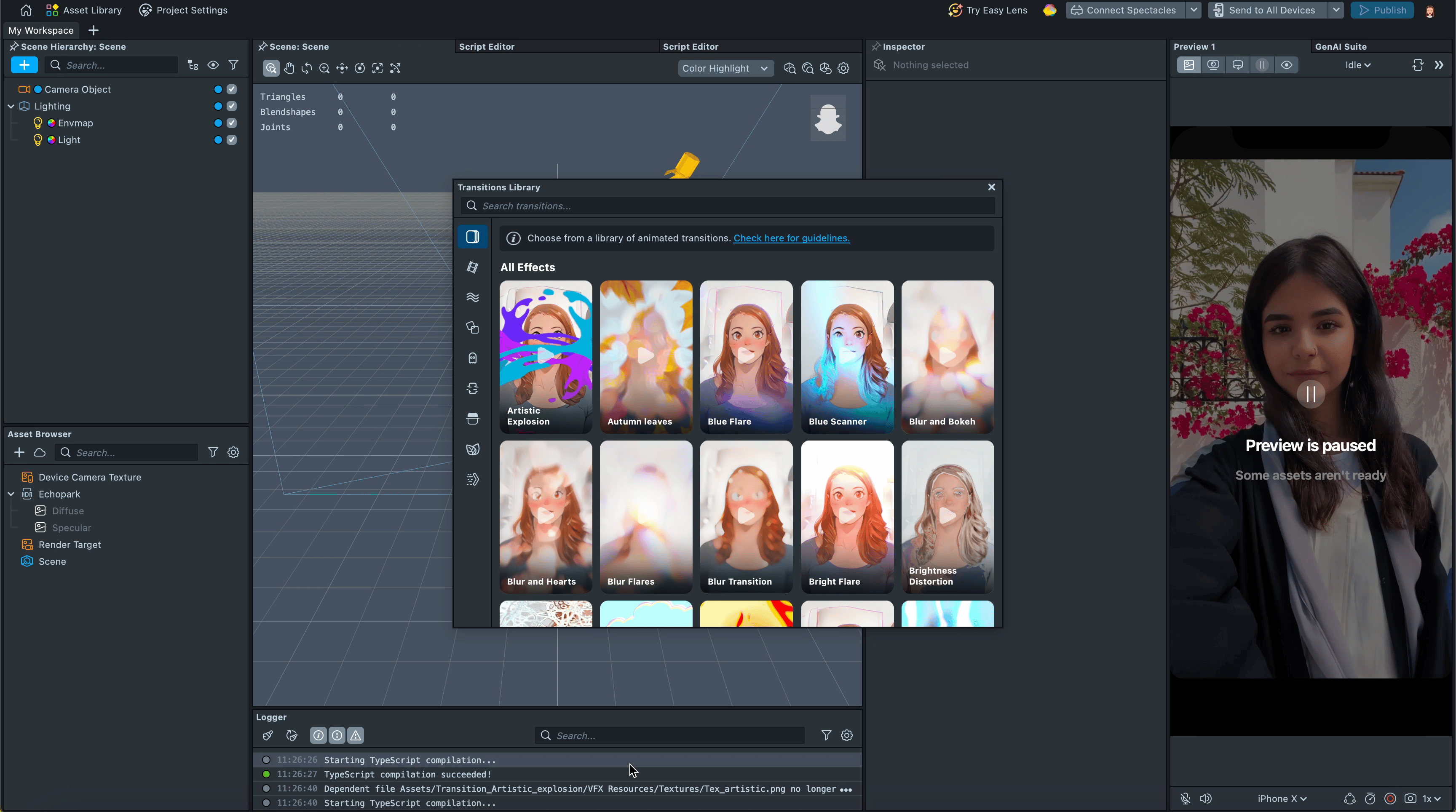
Task: Click the preview pause button overlay
Action: pos(1310,394)
